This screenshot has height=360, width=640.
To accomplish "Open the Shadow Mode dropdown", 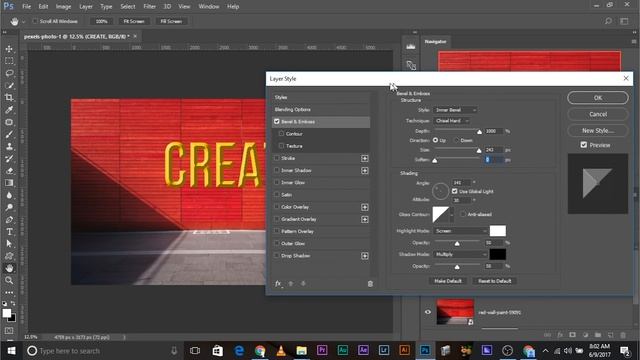I will (x=460, y=254).
